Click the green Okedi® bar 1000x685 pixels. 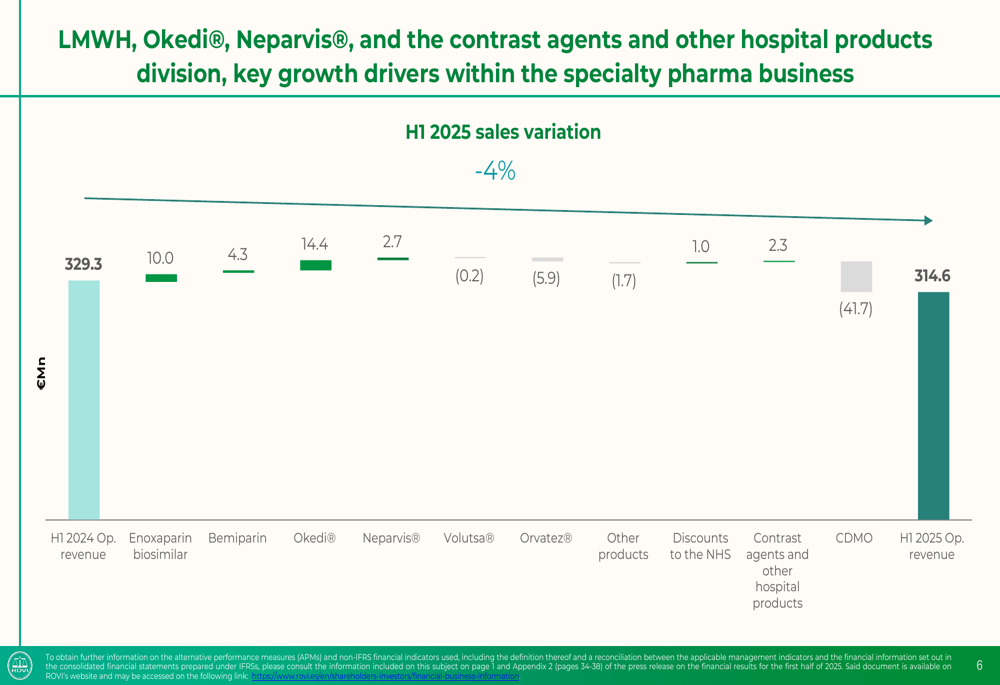tap(316, 265)
